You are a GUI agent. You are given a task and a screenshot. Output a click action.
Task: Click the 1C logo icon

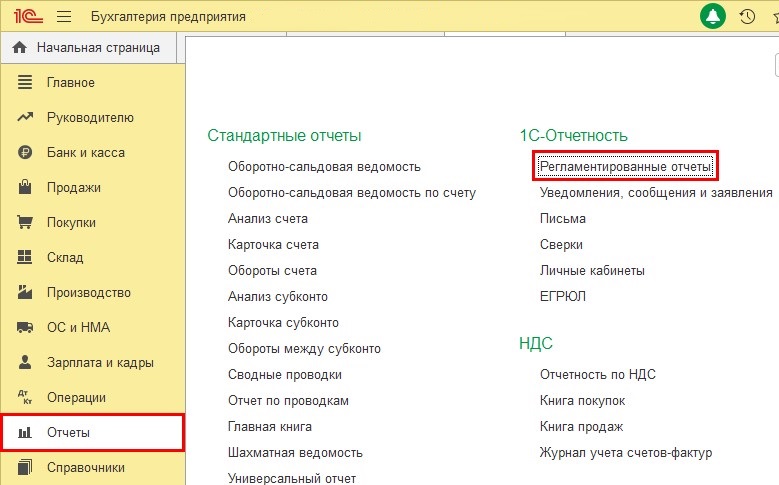click(25, 16)
